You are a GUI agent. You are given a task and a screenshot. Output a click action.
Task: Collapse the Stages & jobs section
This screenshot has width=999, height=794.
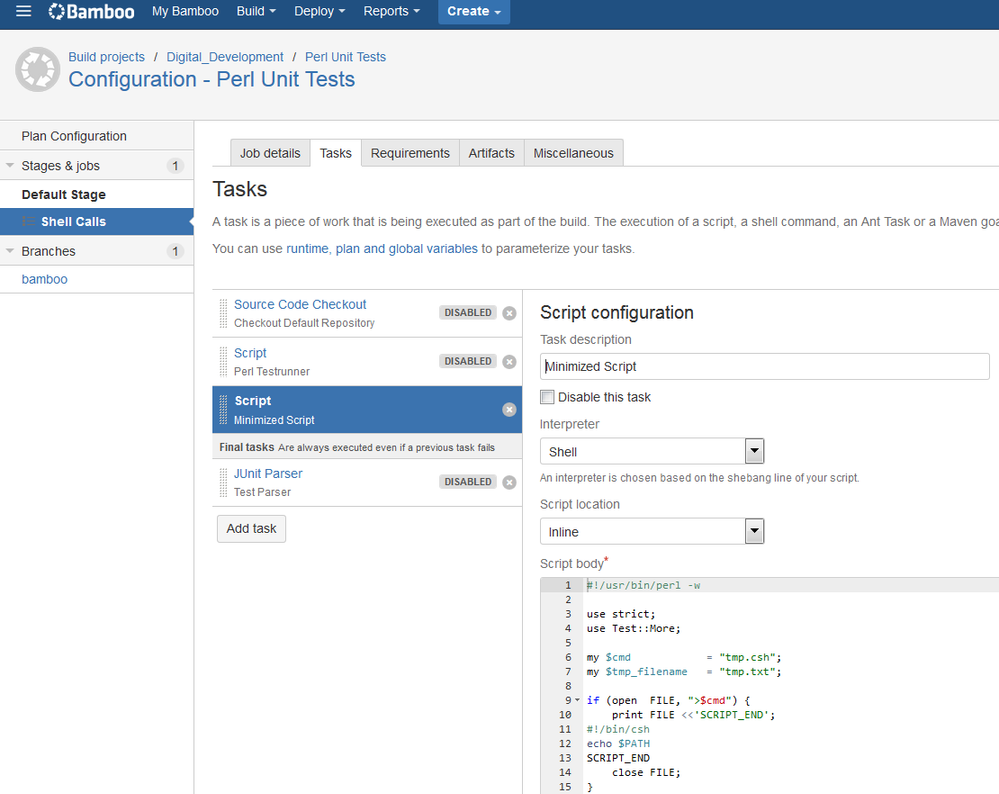11,166
